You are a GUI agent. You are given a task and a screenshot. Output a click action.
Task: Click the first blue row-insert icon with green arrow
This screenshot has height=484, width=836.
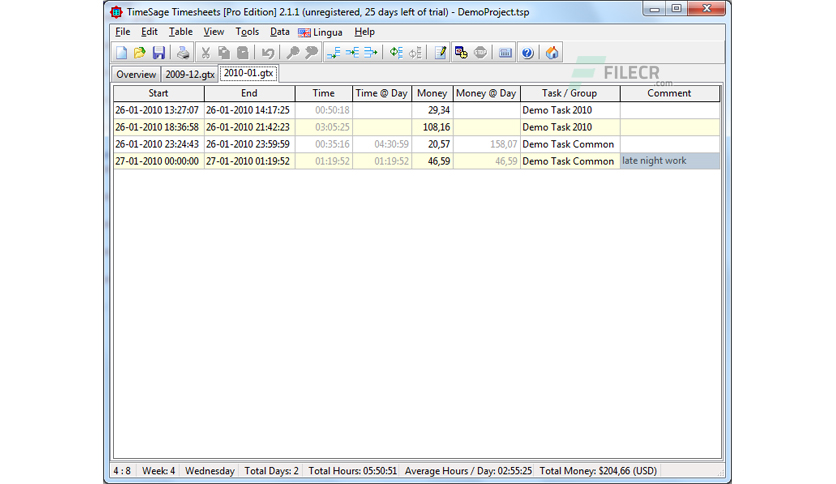[334, 52]
